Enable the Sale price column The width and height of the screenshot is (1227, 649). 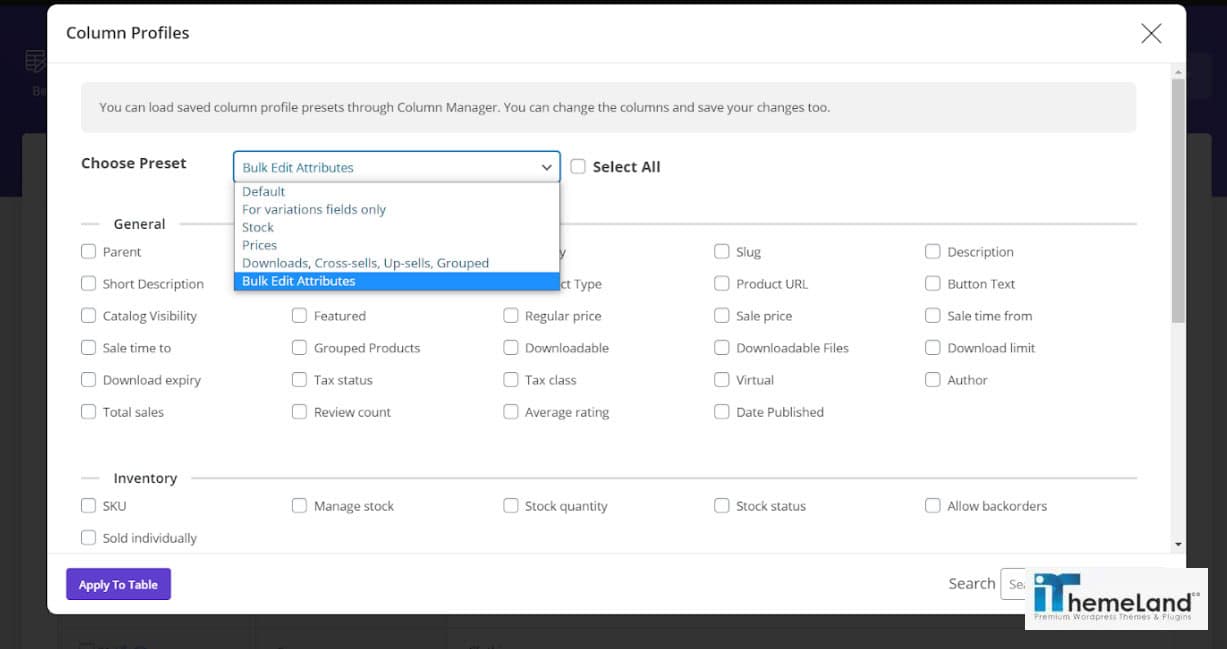(x=722, y=315)
